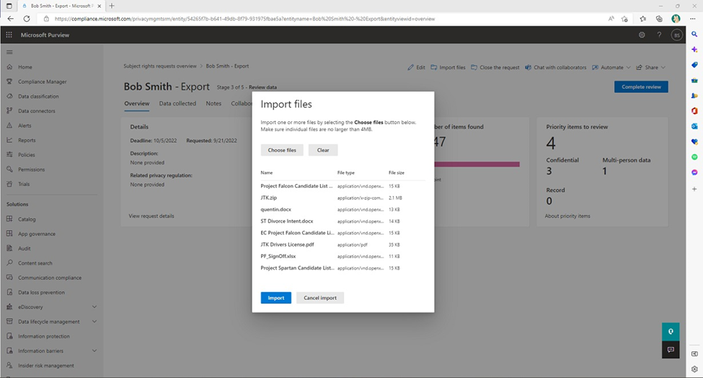703x378 pixels.
Task: Select quentin.docx file row
Action: point(343,209)
